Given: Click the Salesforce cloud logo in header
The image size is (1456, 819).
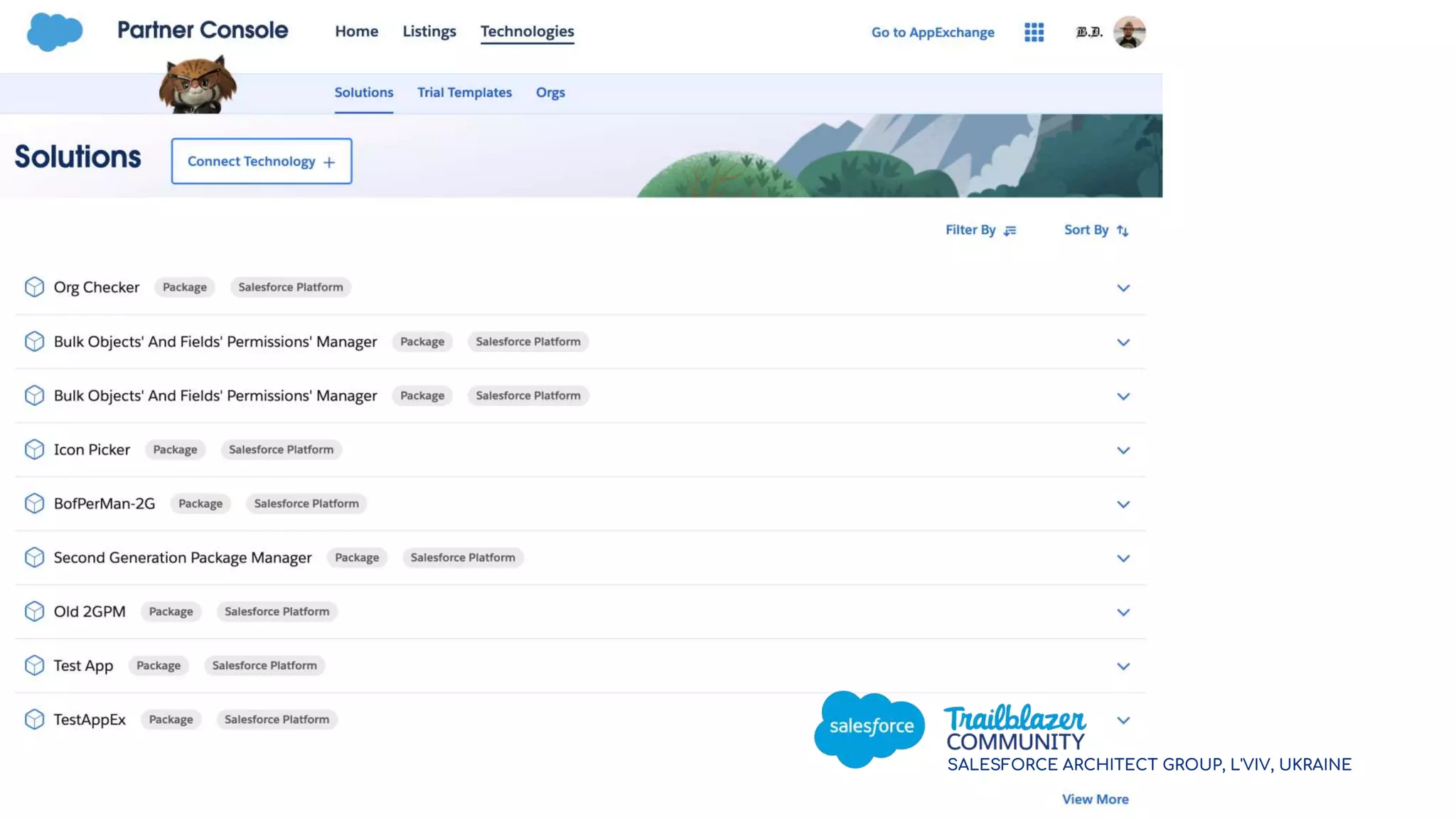Looking at the screenshot, I should click(x=55, y=32).
